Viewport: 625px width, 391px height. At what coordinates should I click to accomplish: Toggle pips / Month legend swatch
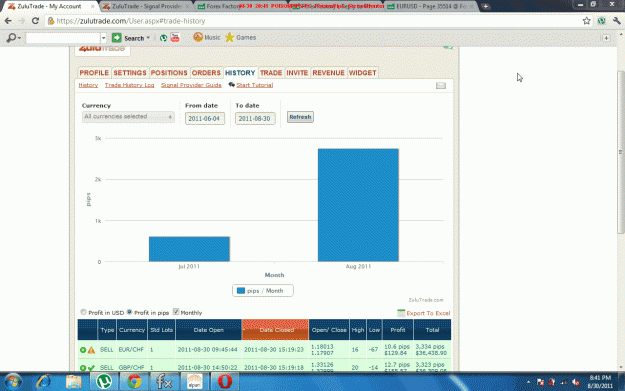(x=241, y=291)
